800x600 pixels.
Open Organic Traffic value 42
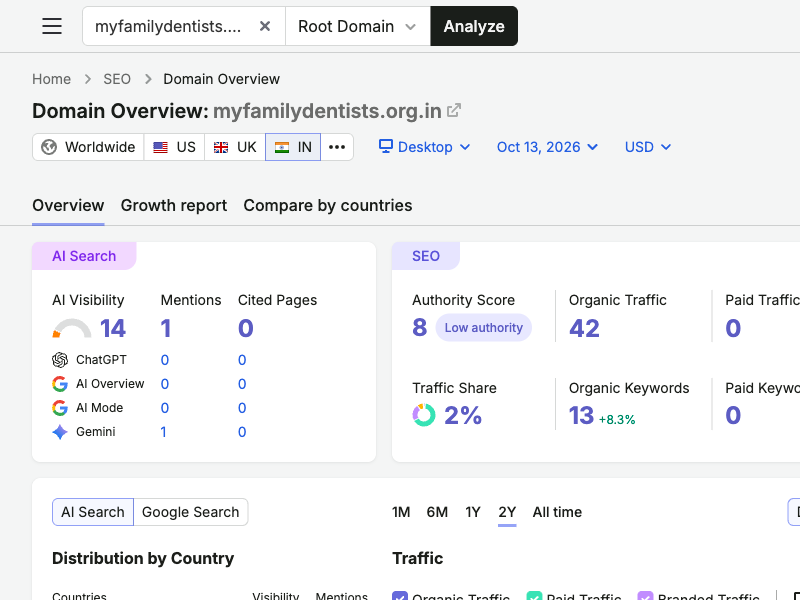584,328
